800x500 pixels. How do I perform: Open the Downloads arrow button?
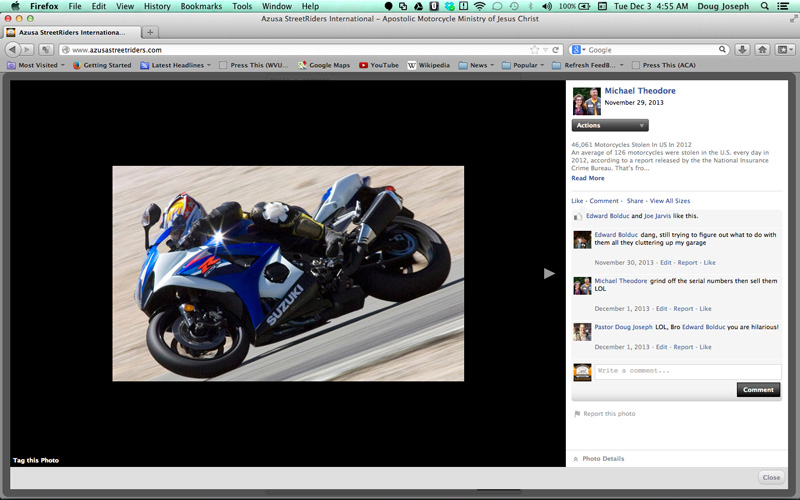point(742,49)
